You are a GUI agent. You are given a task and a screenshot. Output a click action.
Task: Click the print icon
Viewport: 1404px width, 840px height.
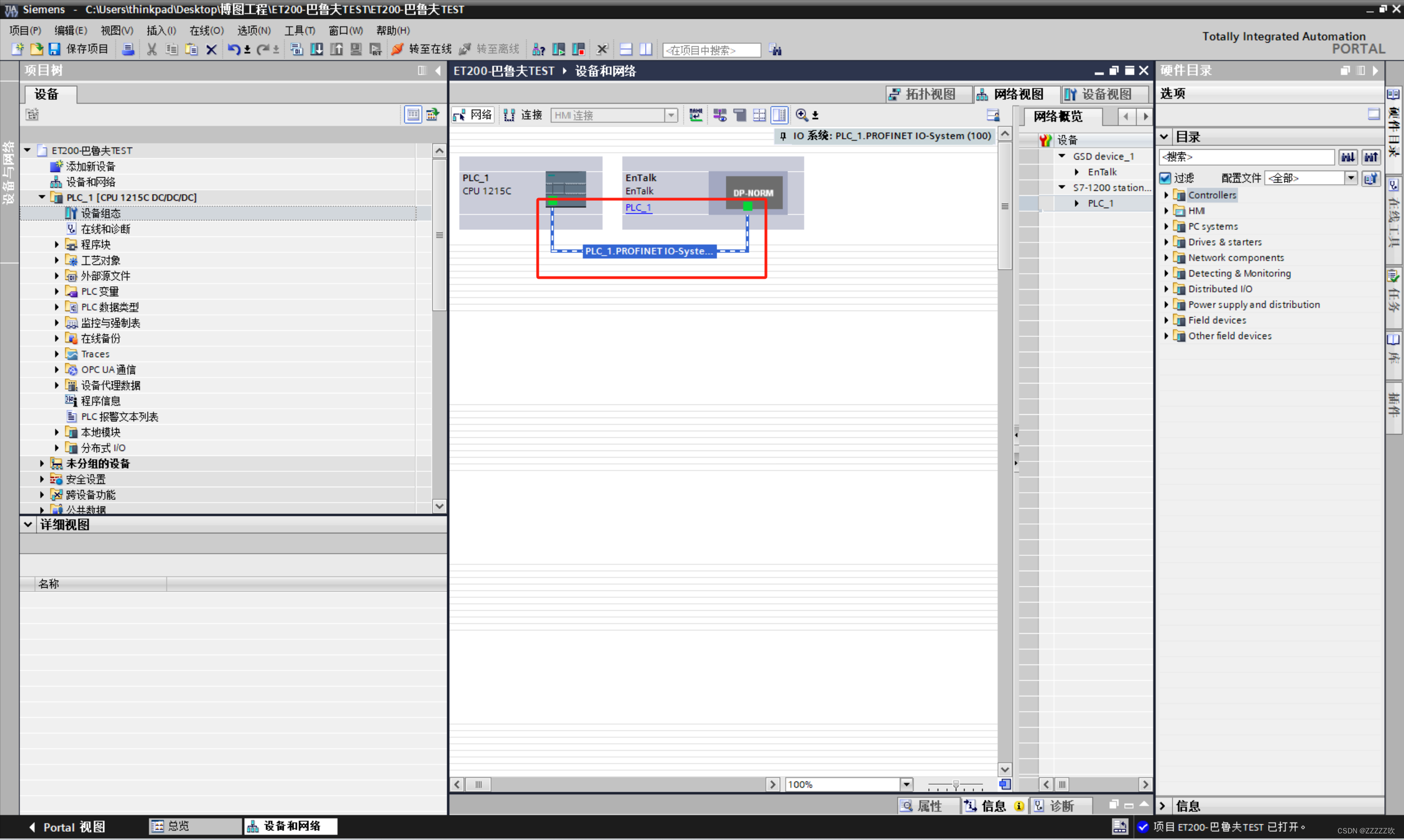[x=128, y=50]
